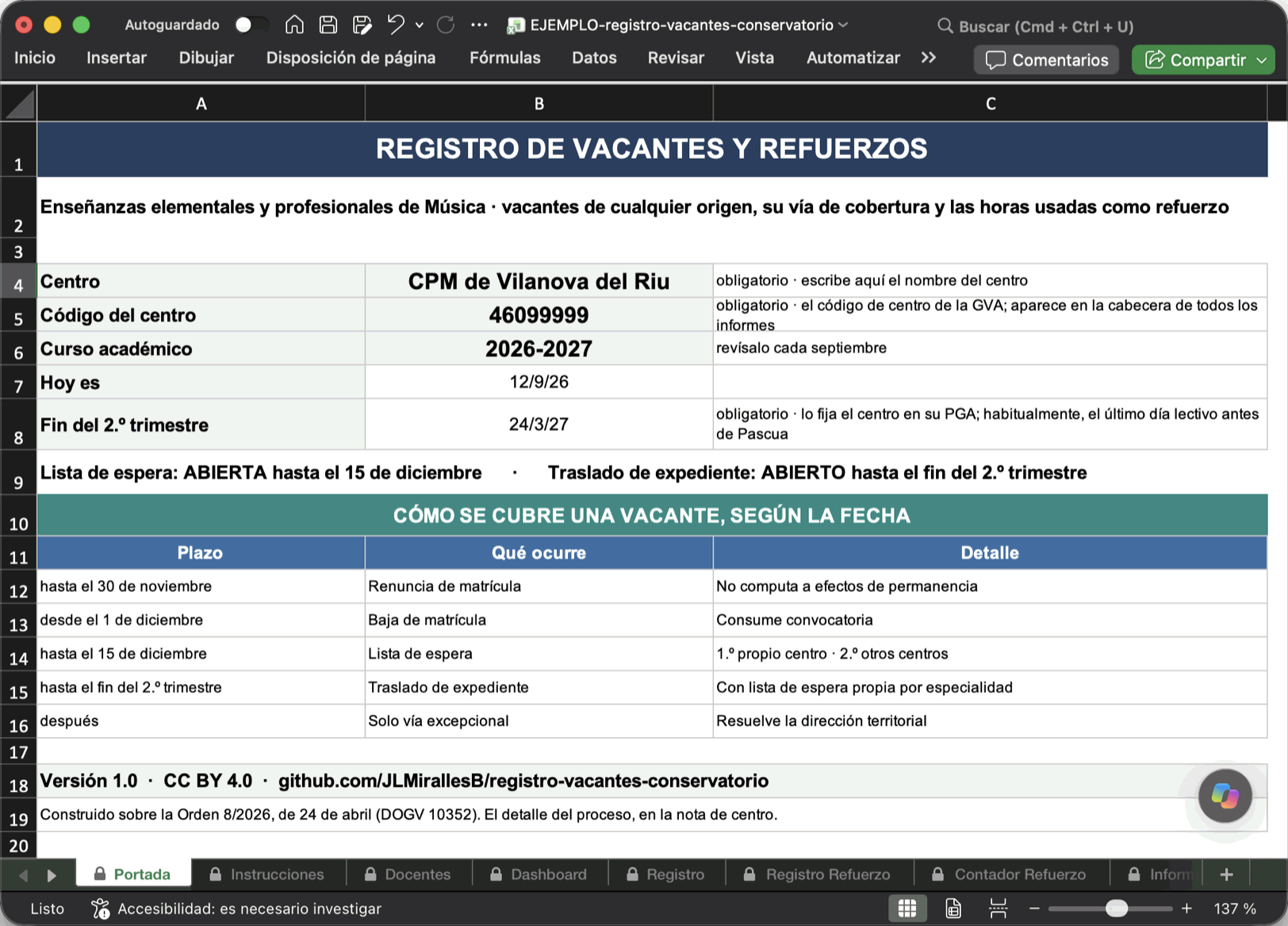Viewport: 1288px width, 926px height.
Task: Show more ribbon tabs with double chevron
Action: [929, 58]
